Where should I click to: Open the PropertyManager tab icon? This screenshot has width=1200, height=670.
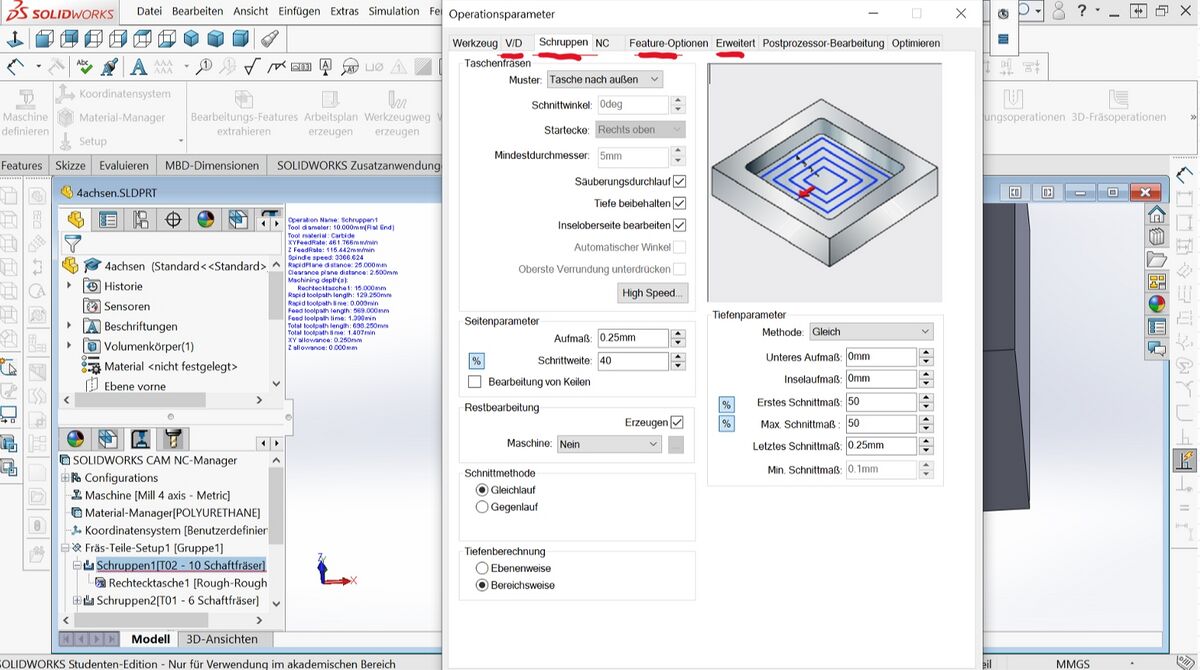107,220
